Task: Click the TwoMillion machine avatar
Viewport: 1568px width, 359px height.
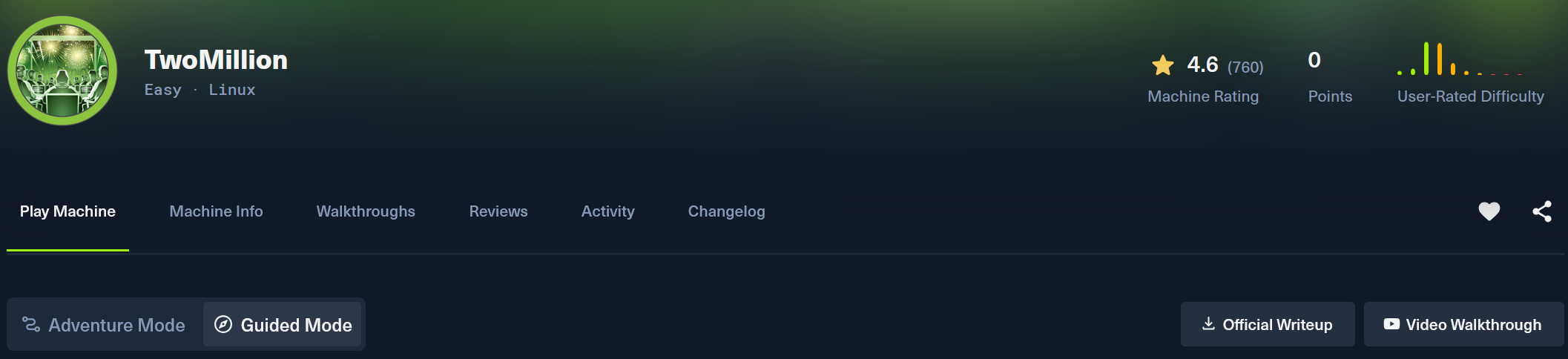Action: pos(62,70)
